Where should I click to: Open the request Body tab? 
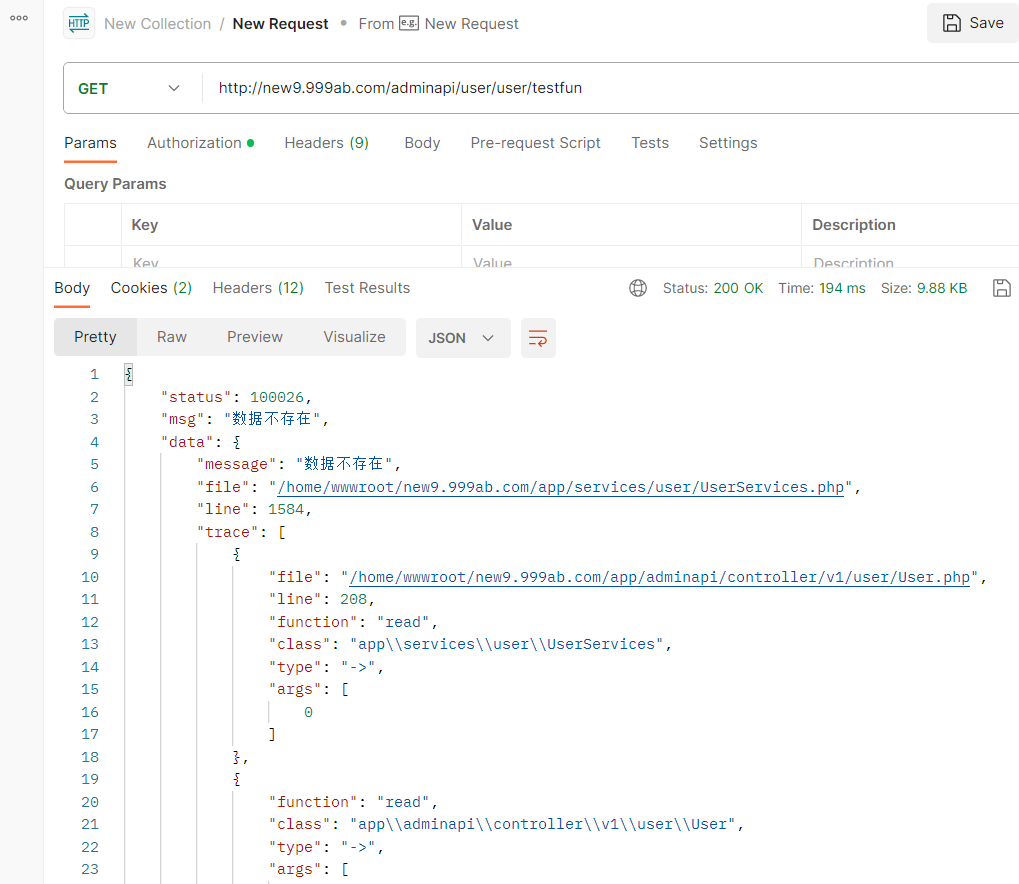(422, 143)
